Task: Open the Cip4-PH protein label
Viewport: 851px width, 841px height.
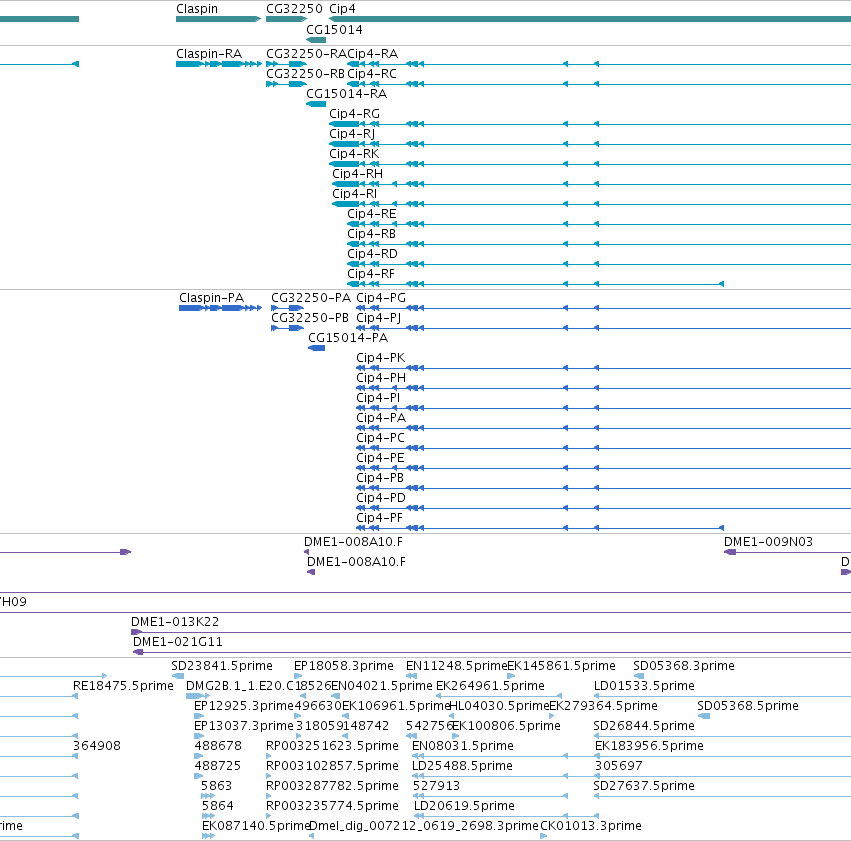Action: (381, 378)
